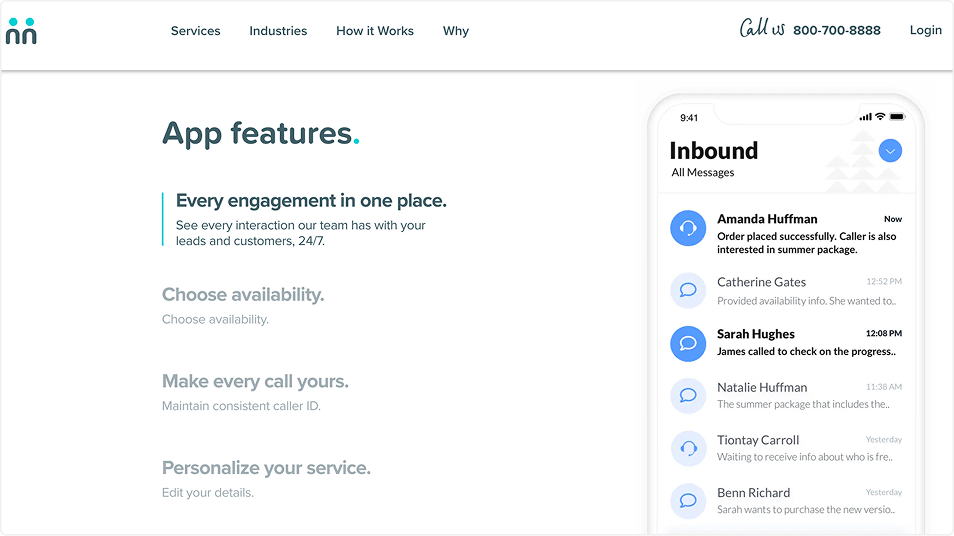The height and width of the screenshot is (536, 954).
Task: Open the Why menu item
Action: 456,31
